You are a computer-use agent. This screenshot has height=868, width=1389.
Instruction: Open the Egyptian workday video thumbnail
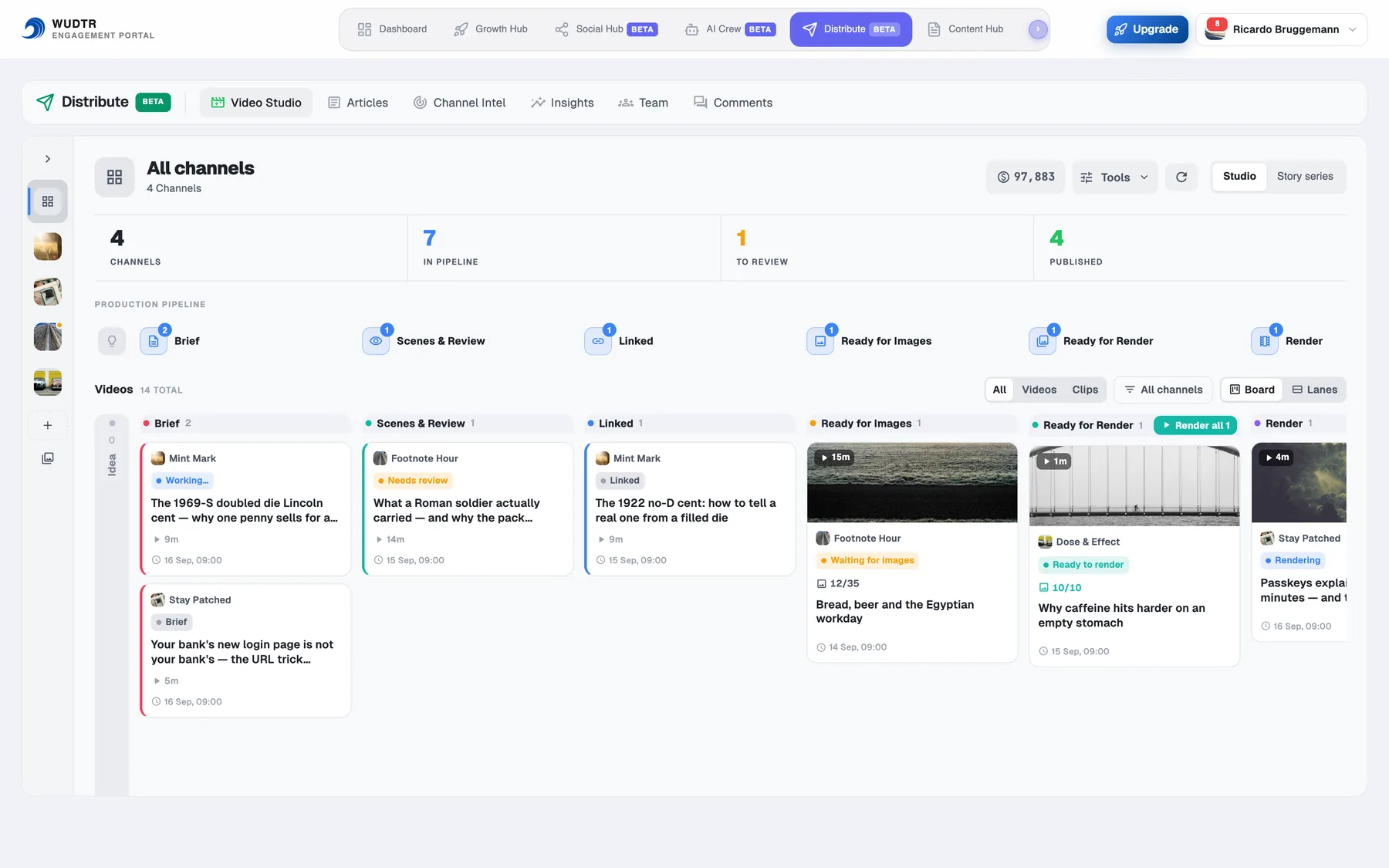click(912, 482)
